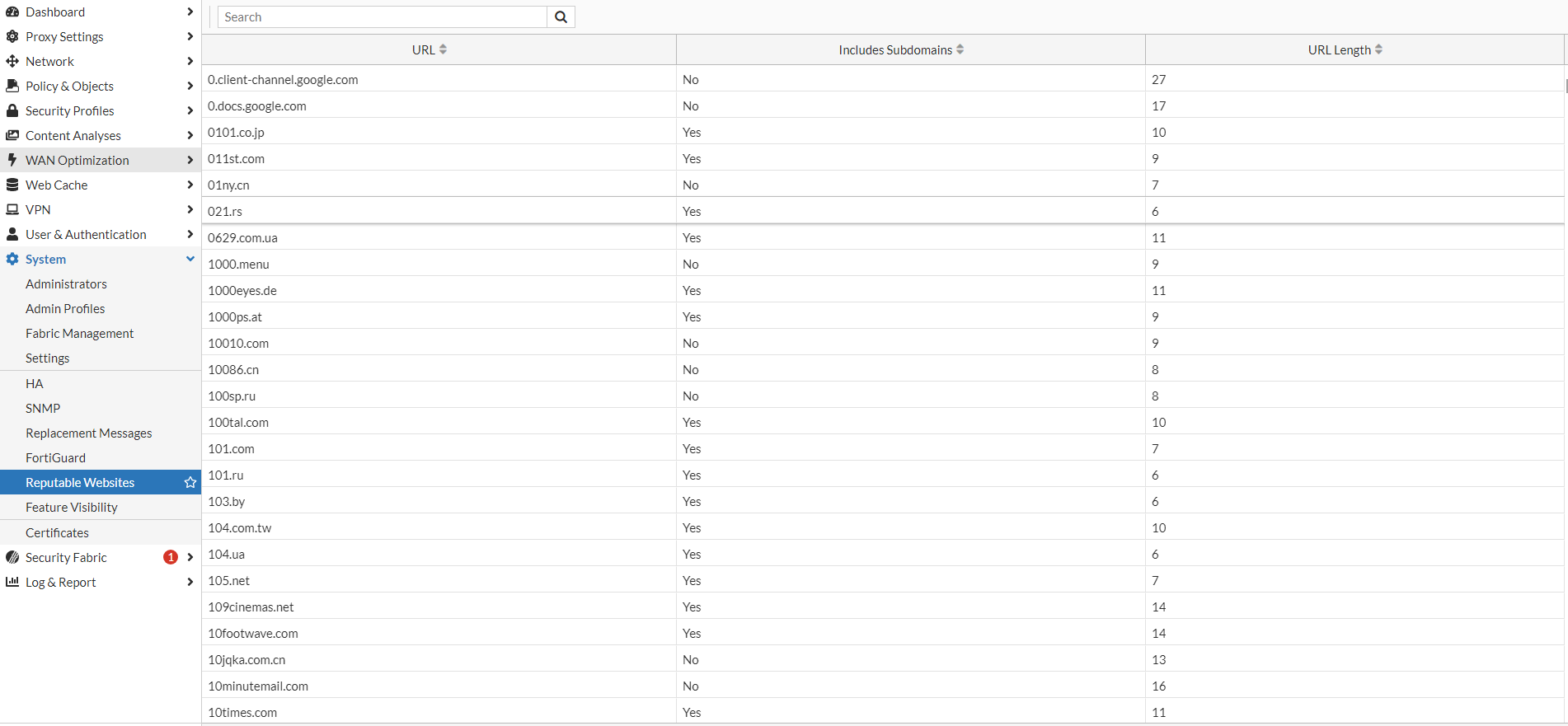Expand the Log & Report submenu arrow
Image resolution: width=1568 pixels, height=726 pixels.
tap(190, 582)
